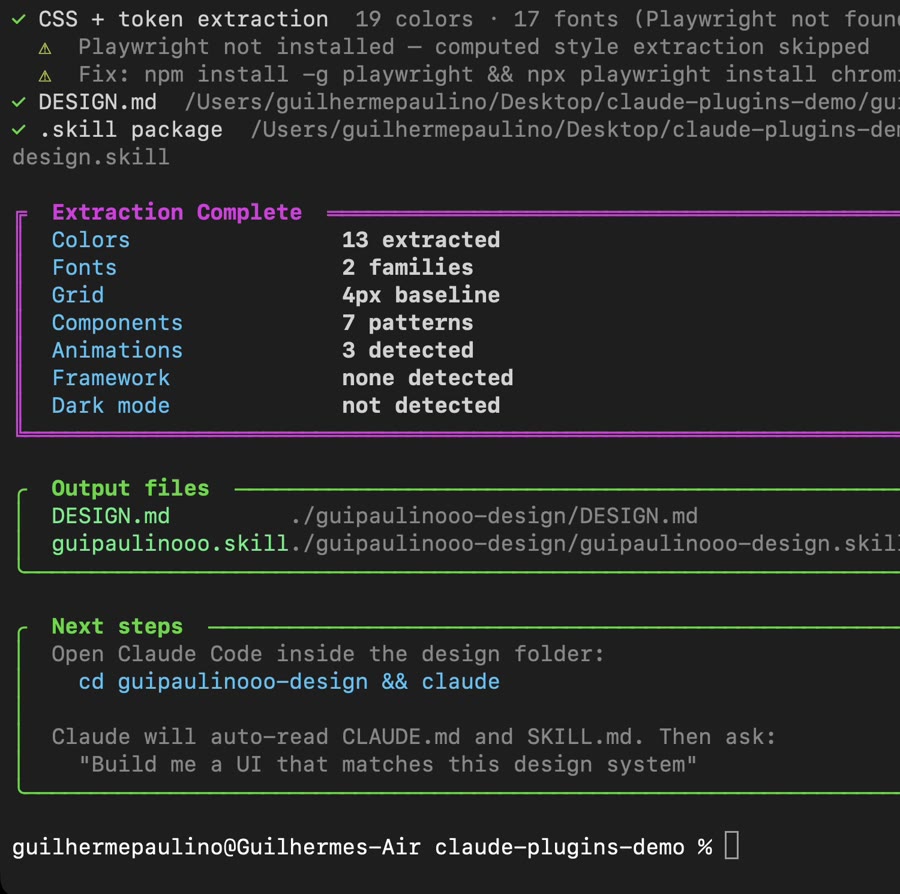This screenshot has width=900, height=894.
Task: Select 'Playwright not installed — computed style extraction skipped'
Action: pyautogui.click(x=474, y=47)
